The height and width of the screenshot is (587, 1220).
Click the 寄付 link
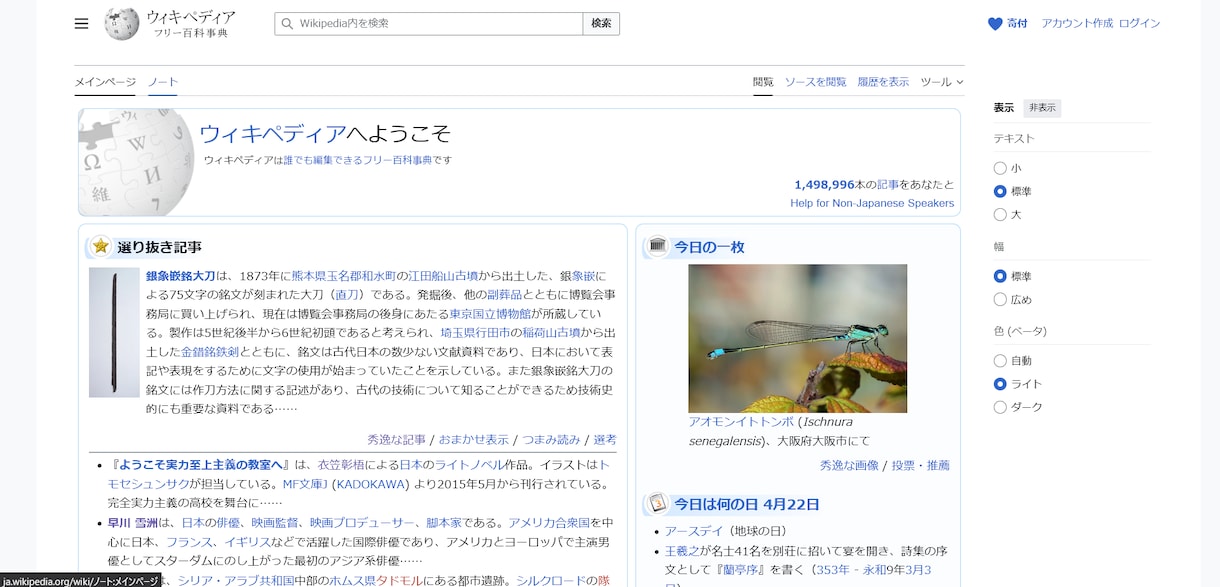[x=1017, y=24]
